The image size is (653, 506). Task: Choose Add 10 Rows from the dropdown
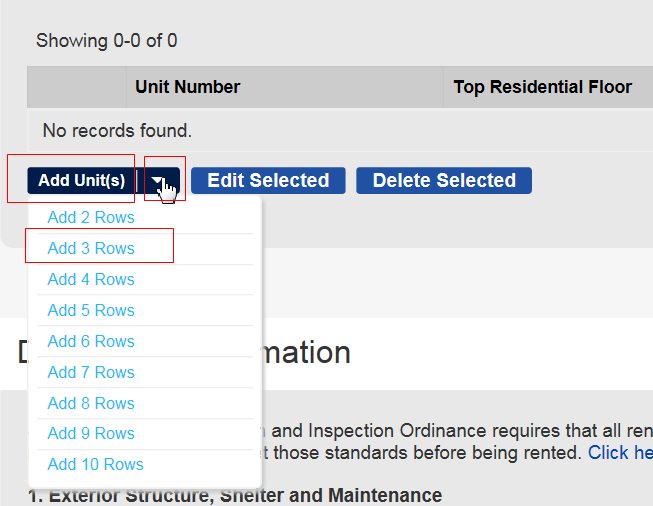[x=95, y=464]
